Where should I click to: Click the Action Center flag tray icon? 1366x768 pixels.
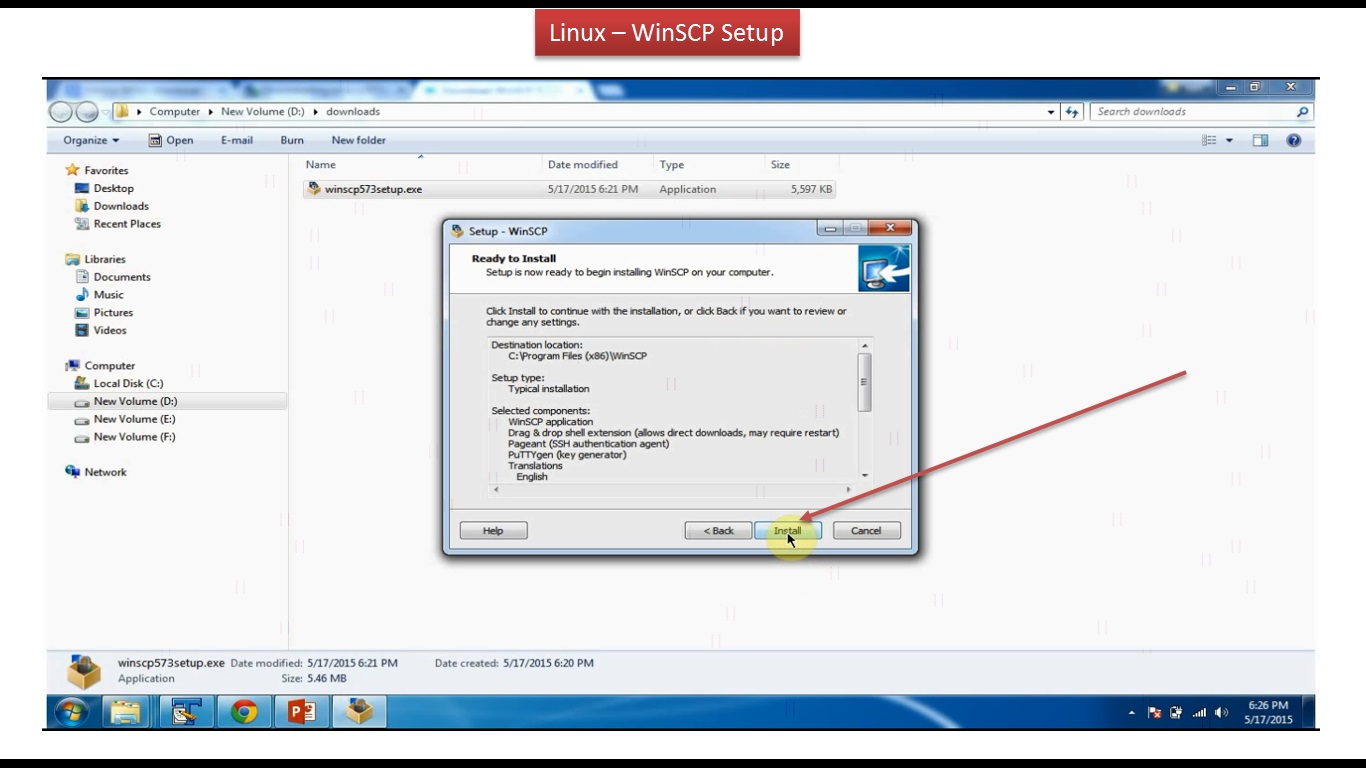(x=1154, y=713)
